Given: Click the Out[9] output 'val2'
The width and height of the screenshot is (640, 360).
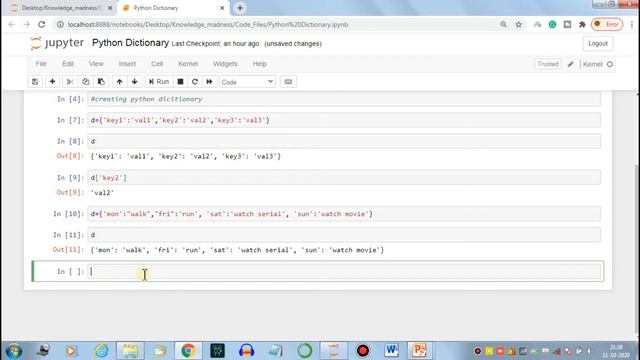Looking at the screenshot, I should coord(102,193).
